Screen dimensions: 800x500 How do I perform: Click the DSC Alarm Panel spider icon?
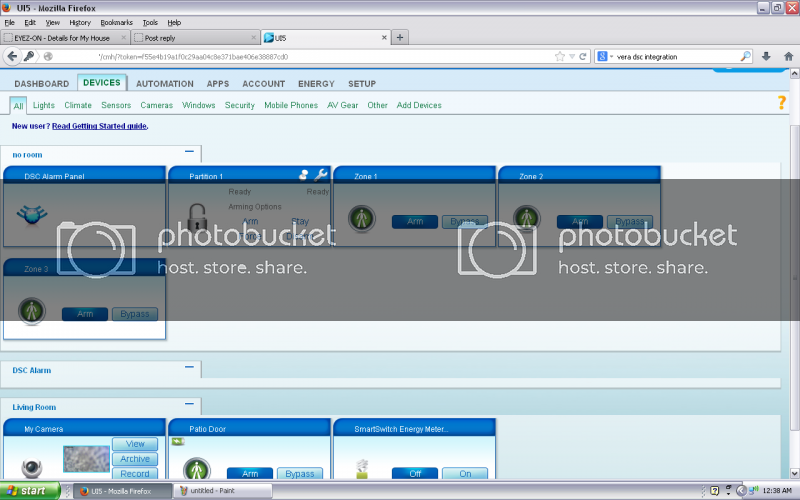coord(32,214)
